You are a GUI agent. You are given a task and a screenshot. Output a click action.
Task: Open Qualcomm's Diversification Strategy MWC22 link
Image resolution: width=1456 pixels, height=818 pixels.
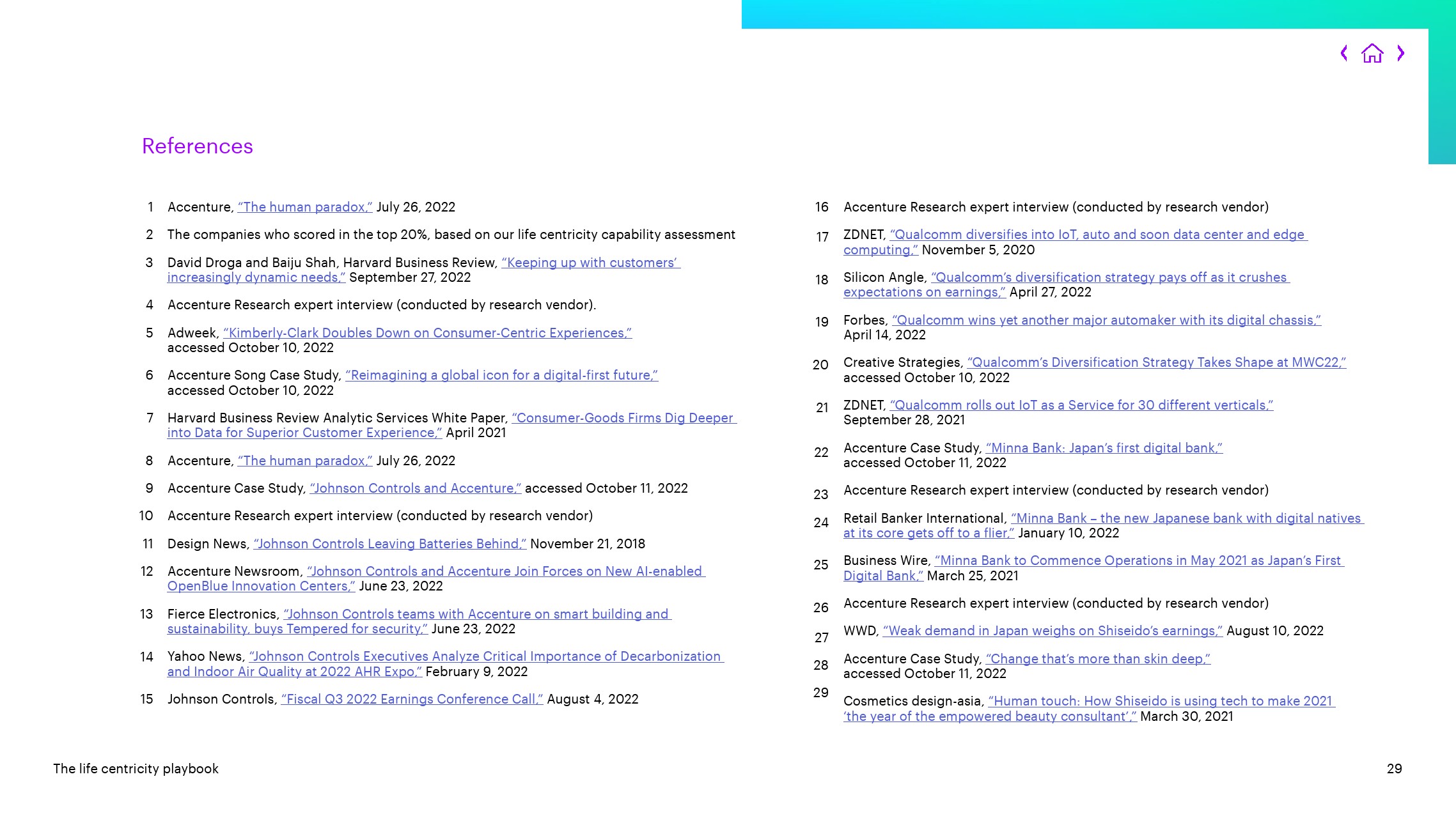tap(1156, 362)
